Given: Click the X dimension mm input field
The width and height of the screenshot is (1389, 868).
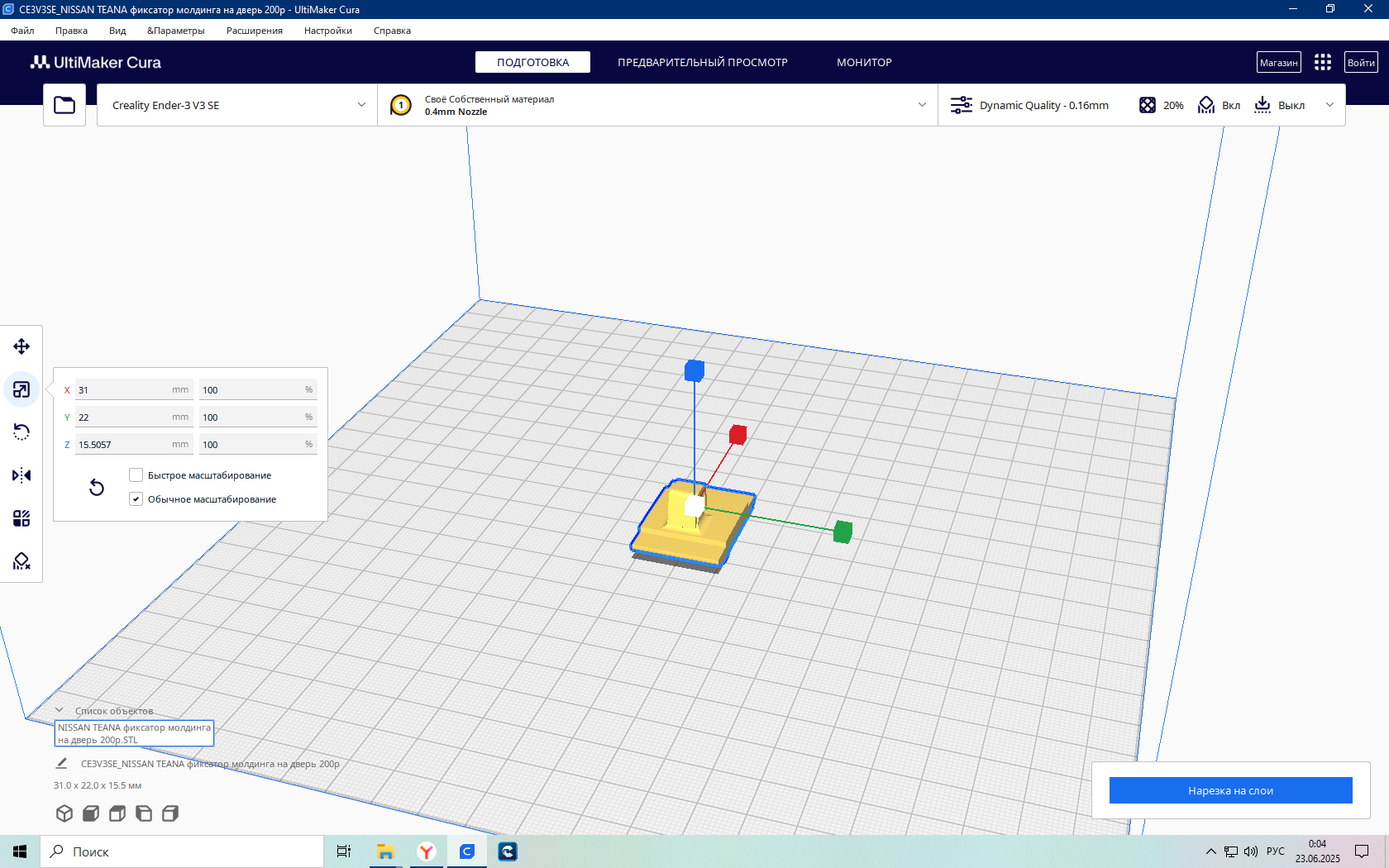Looking at the screenshot, I should [134, 390].
